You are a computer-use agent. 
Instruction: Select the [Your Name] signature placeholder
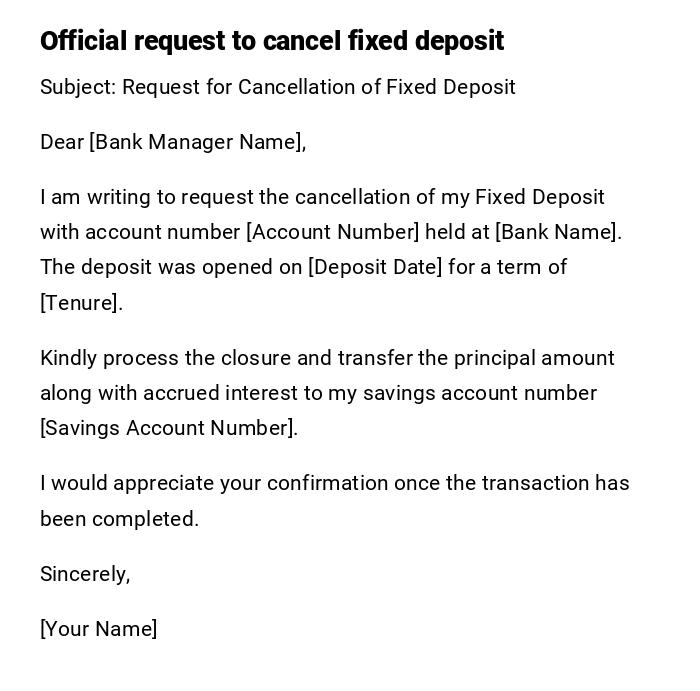[98, 629]
